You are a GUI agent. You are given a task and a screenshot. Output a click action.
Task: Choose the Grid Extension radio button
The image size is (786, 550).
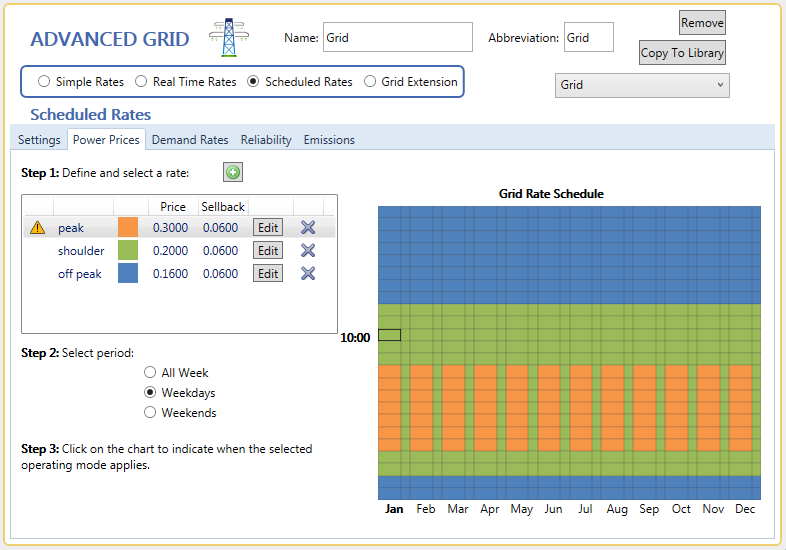370,82
